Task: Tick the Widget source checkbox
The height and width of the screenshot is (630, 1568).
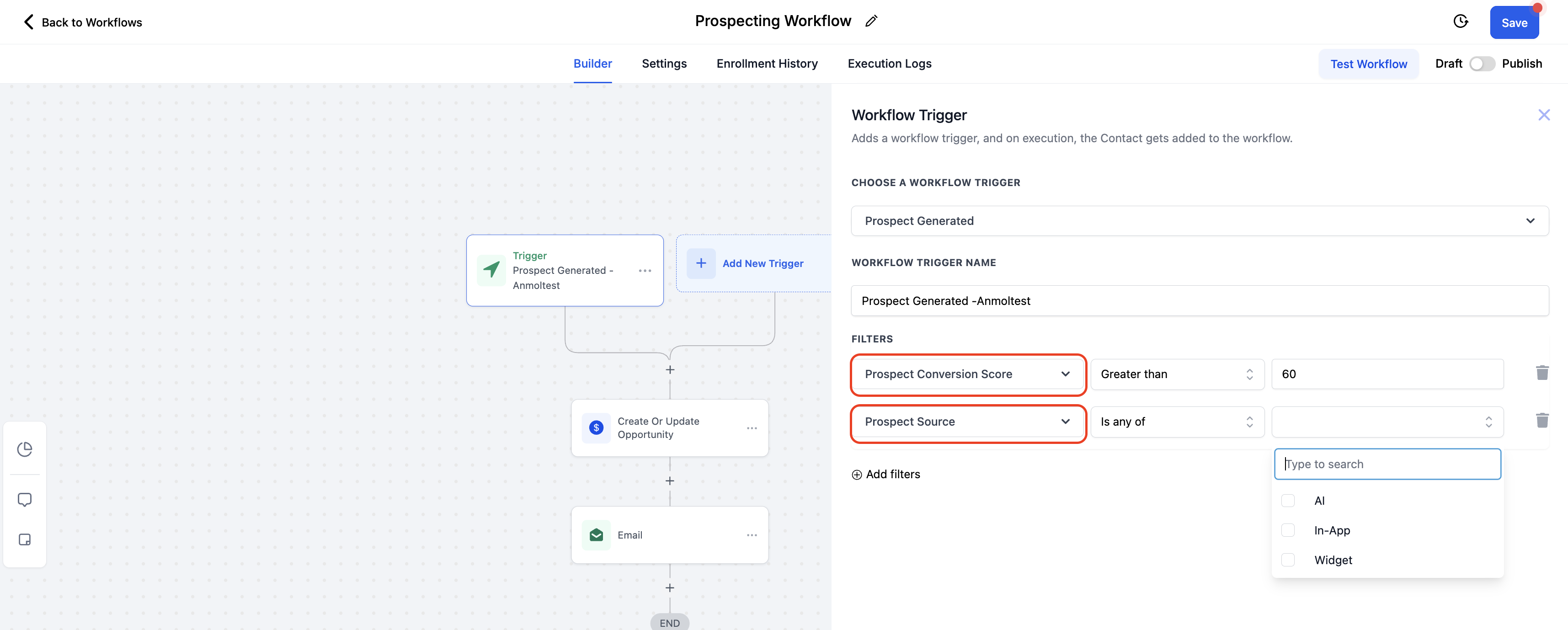Action: tap(1288, 560)
